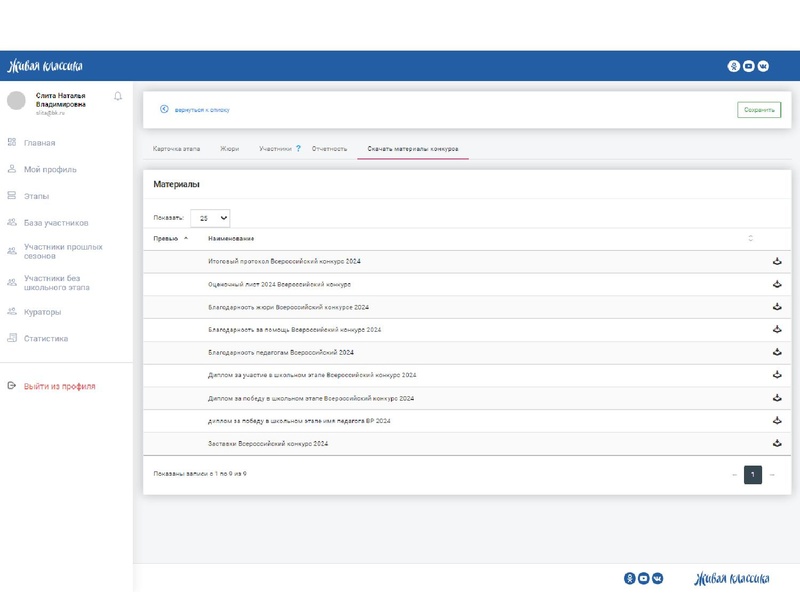800x600 pixels.
Task: Download the Итоговый протокол Всероссийский конкурс 2024 file
Action: tap(777, 261)
